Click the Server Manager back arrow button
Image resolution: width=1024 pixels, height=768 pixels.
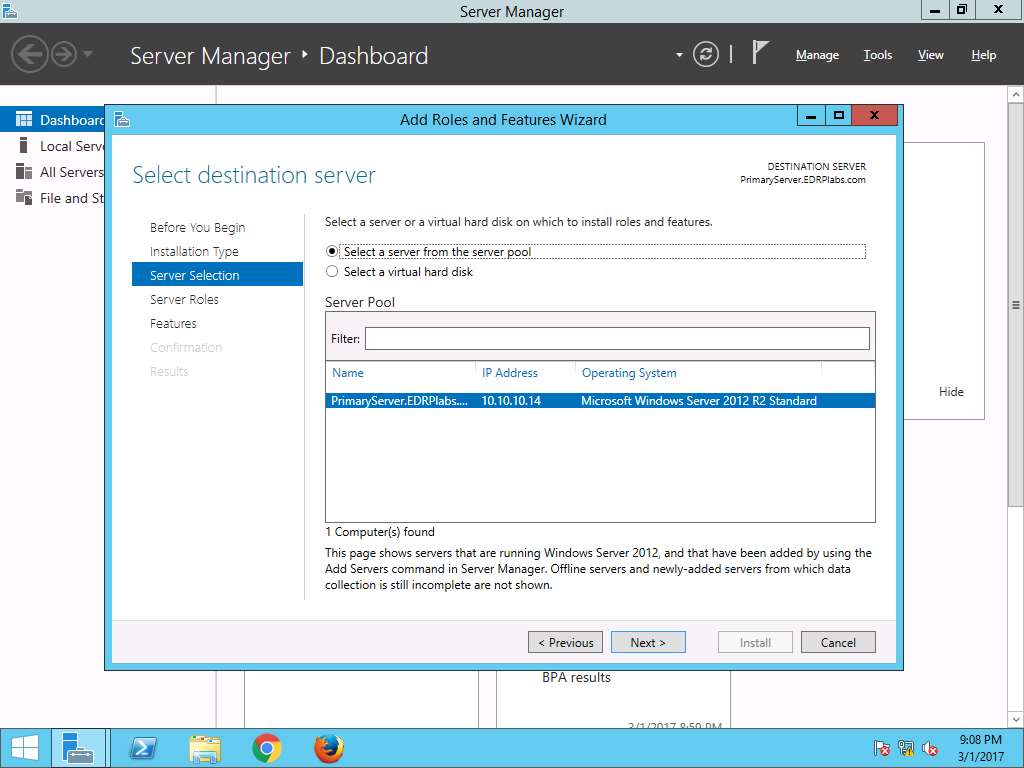[30, 55]
